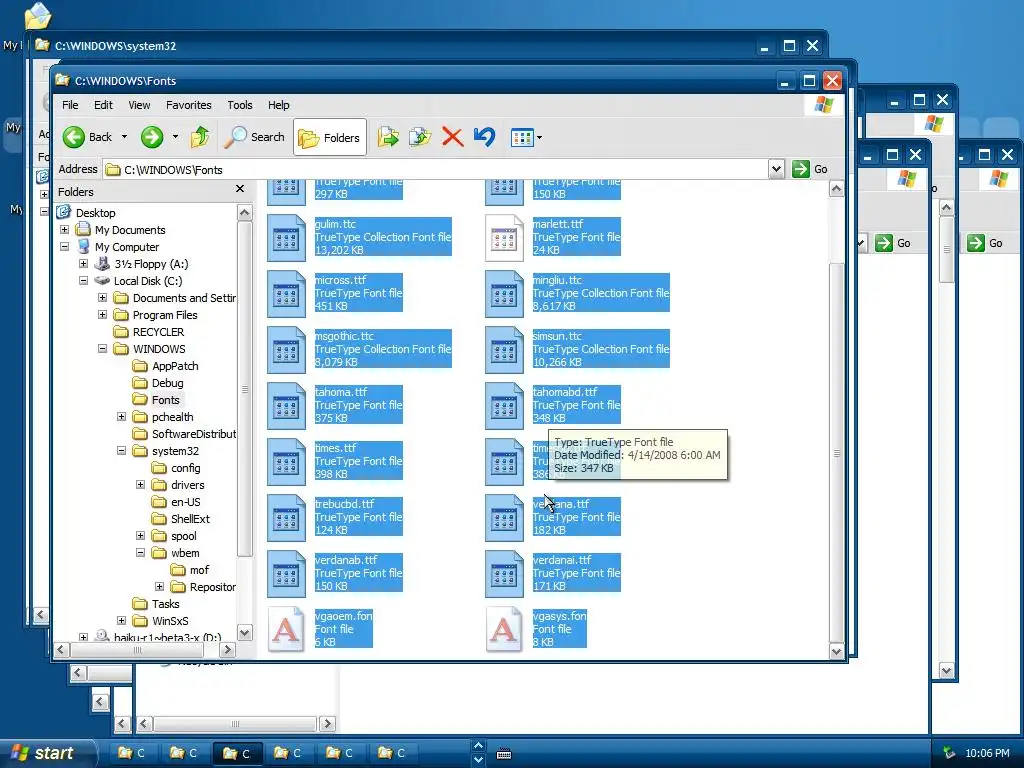This screenshot has height=768, width=1024.
Task: Click the blue Undo arrow icon
Action: click(485, 137)
